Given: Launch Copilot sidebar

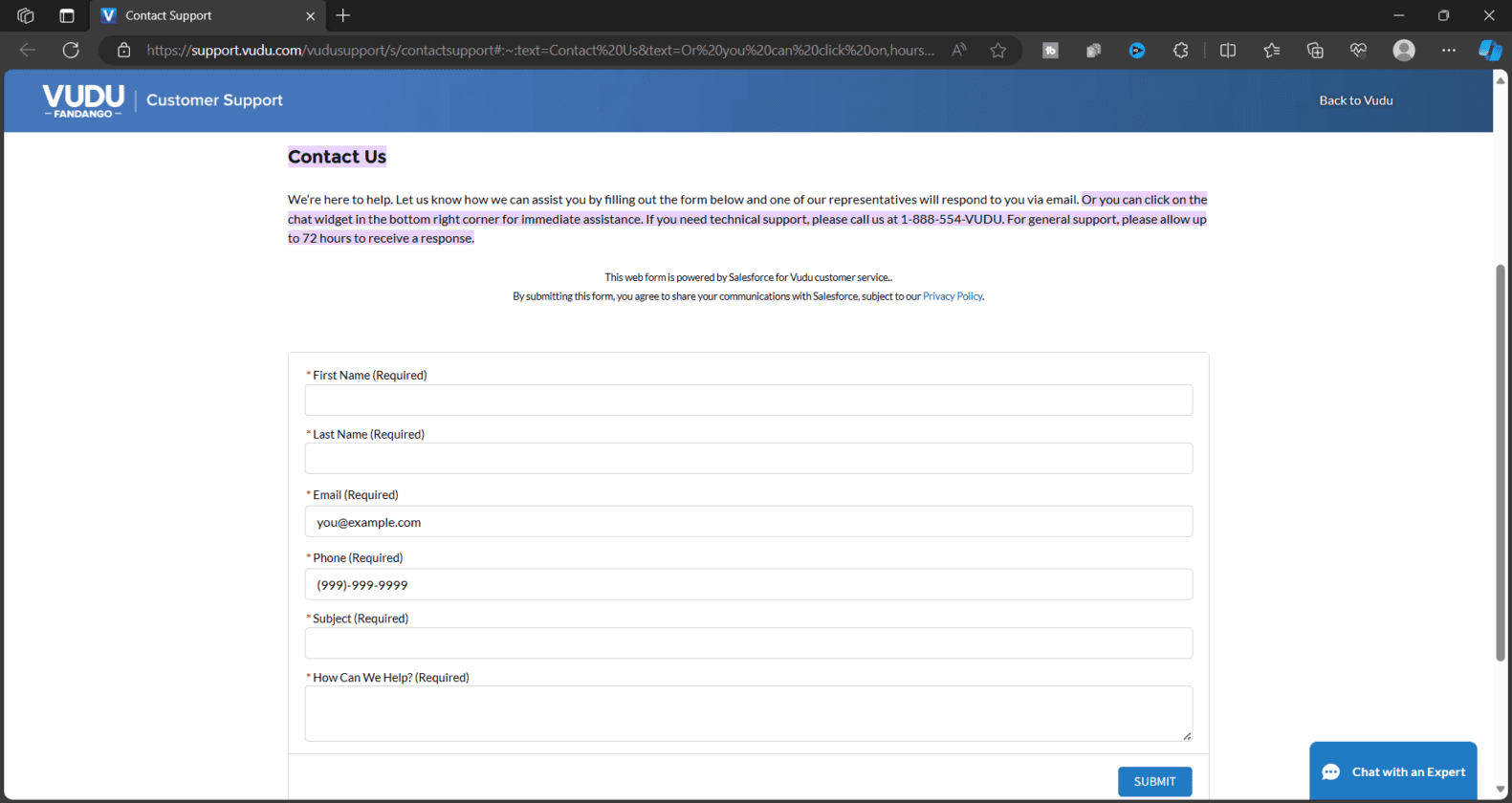Looking at the screenshot, I should coord(1489,51).
